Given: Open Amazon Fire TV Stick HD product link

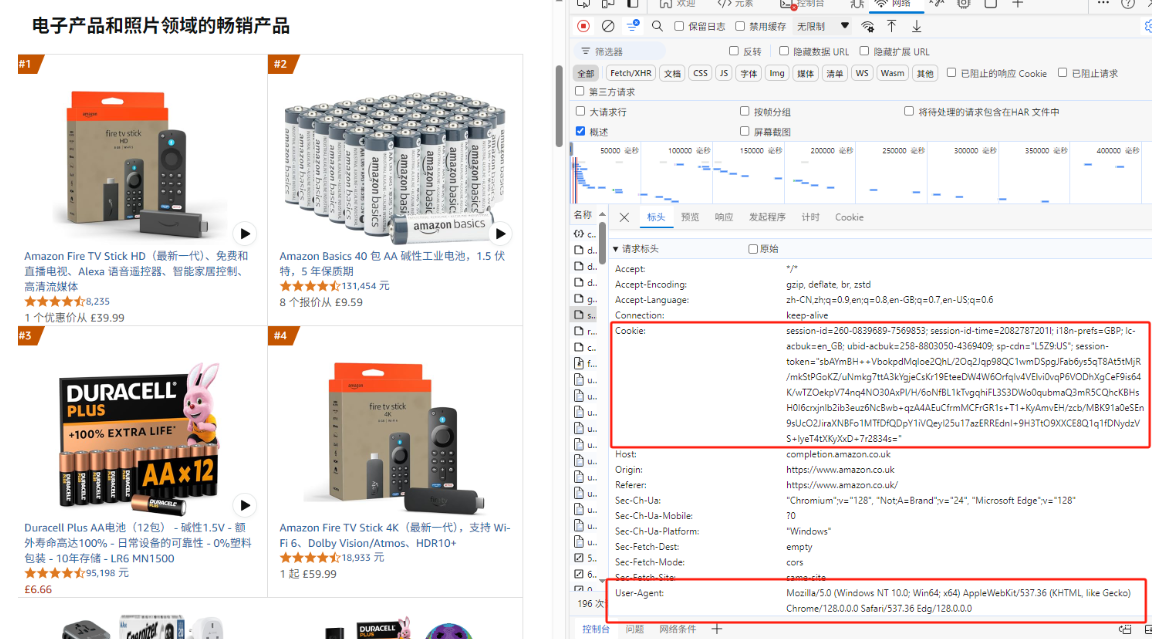Looking at the screenshot, I should coord(136,271).
